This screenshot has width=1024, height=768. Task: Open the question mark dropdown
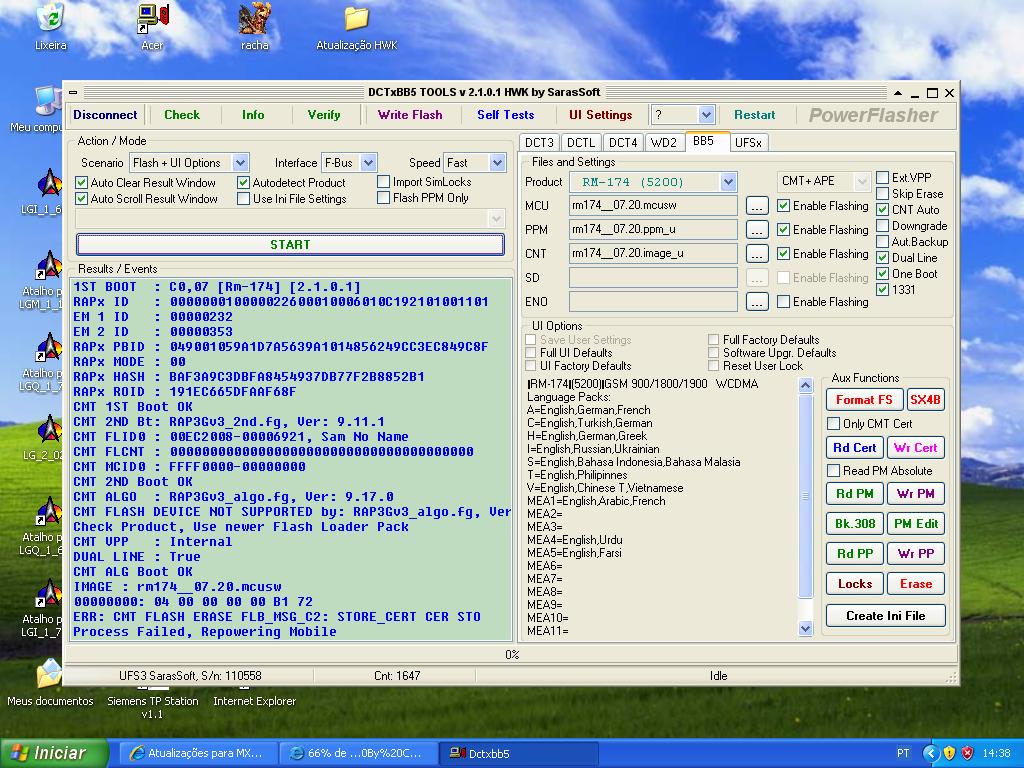(x=706, y=115)
